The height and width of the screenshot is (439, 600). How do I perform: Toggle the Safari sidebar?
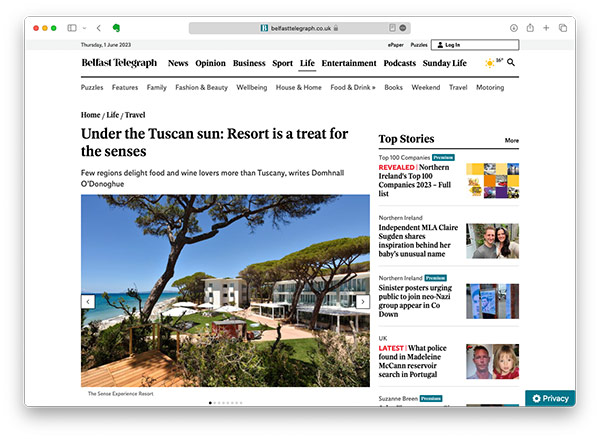coord(71,28)
